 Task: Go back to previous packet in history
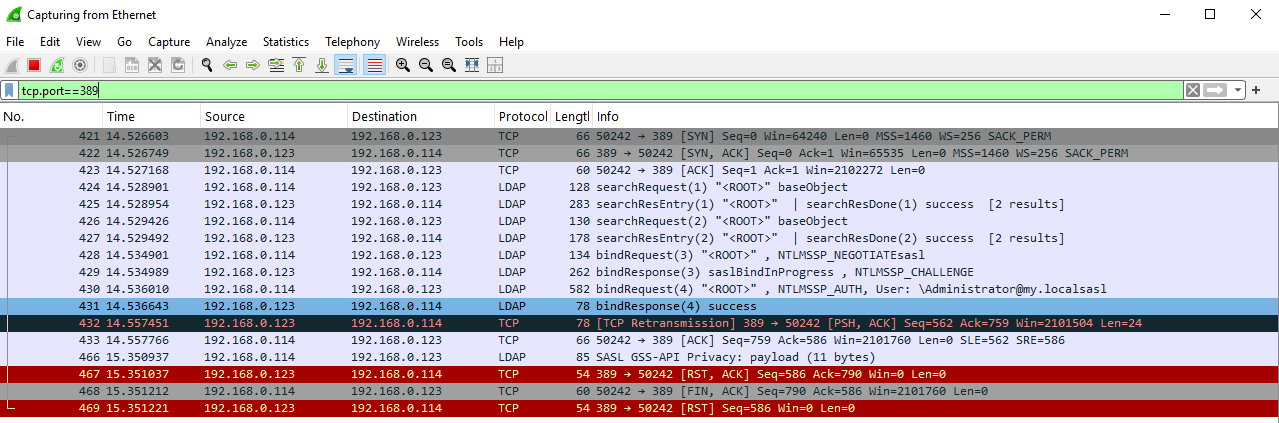pos(230,65)
